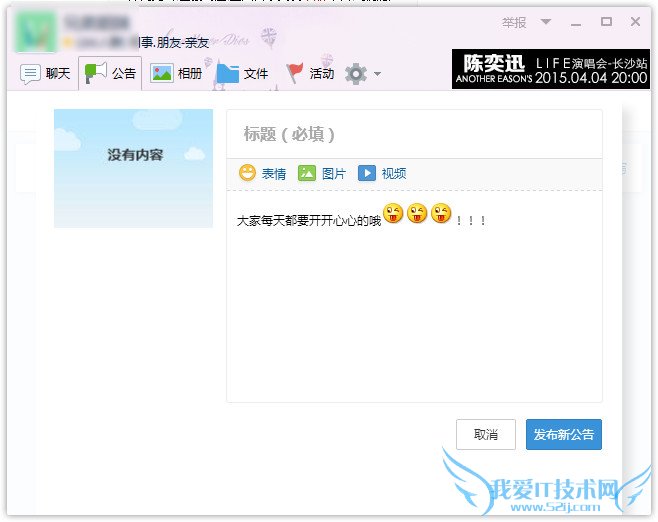Screen dimensions: 658x522
Task: Open the 聊天 chat tab
Action: pos(45,74)
